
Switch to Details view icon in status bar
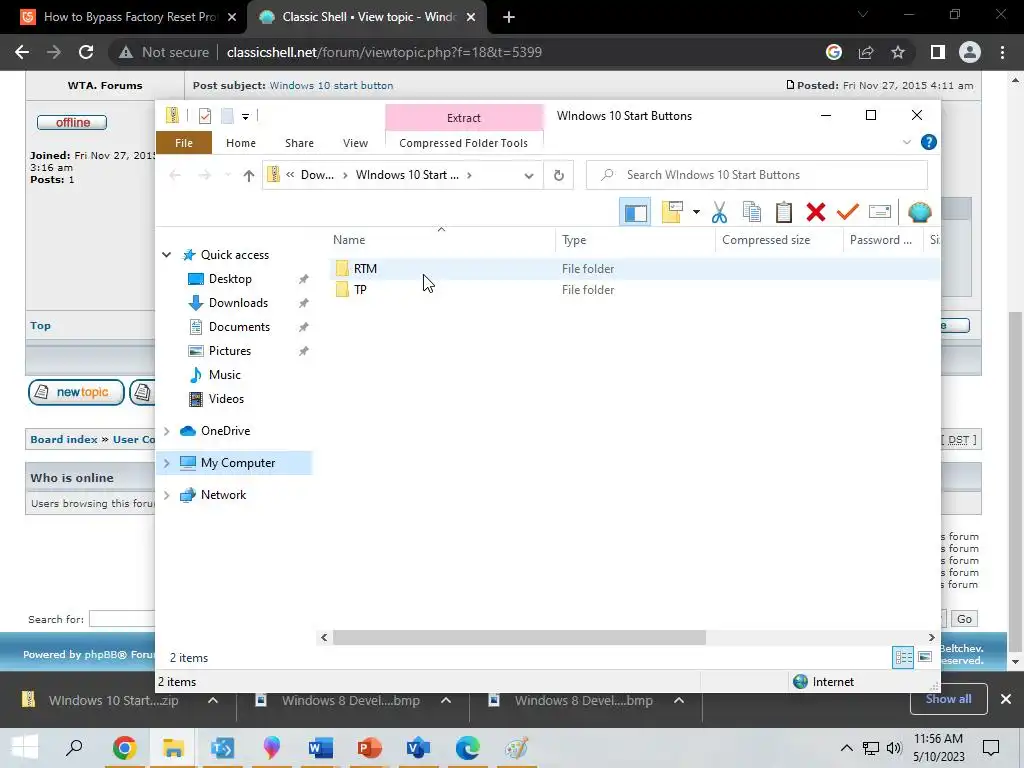903,657
